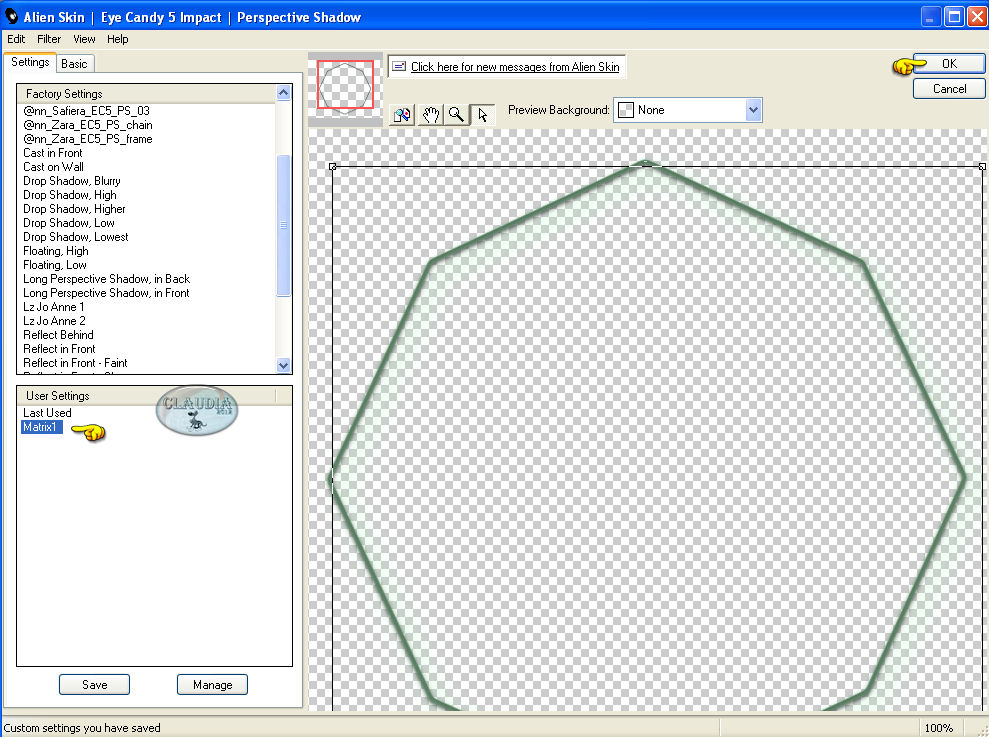Select the Cast on Wall preset
Image resolution: width=989 pixels, height=737 pixels.
(54, 167)
